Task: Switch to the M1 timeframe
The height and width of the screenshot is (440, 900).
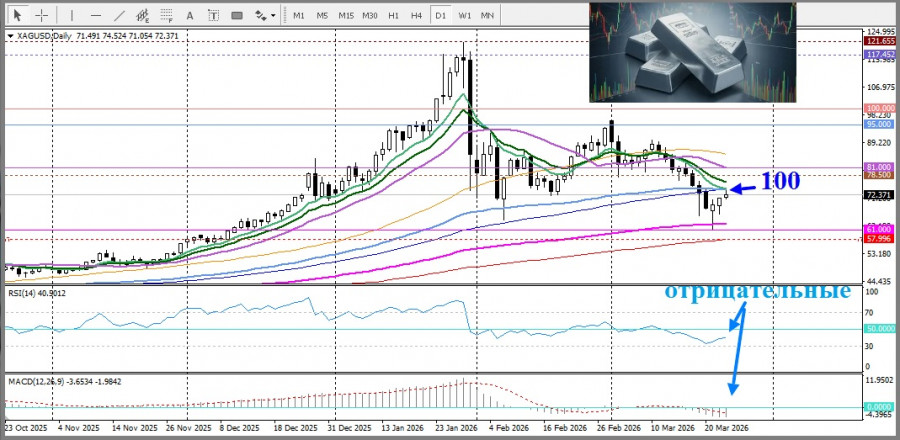Action: pyautogui.click(x=299, y=15)
